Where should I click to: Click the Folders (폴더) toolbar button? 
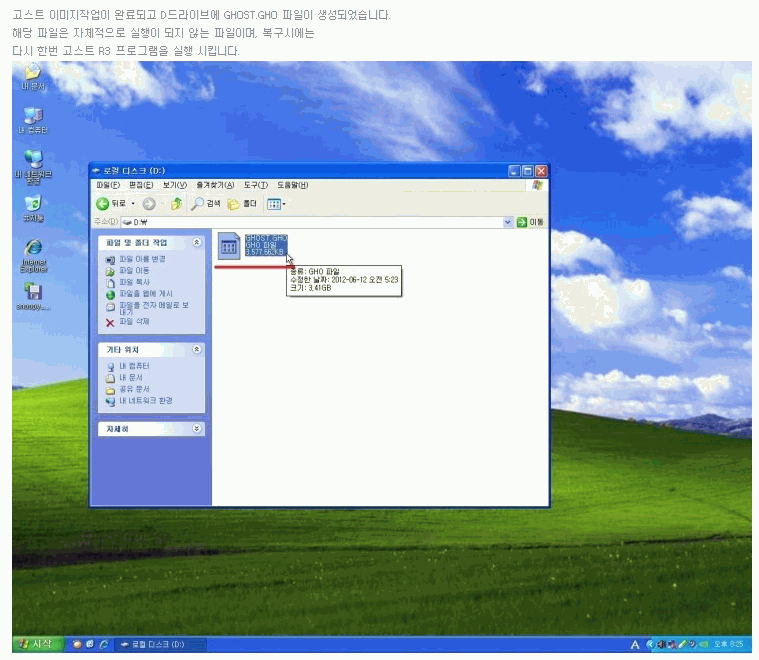click(242, 204)
